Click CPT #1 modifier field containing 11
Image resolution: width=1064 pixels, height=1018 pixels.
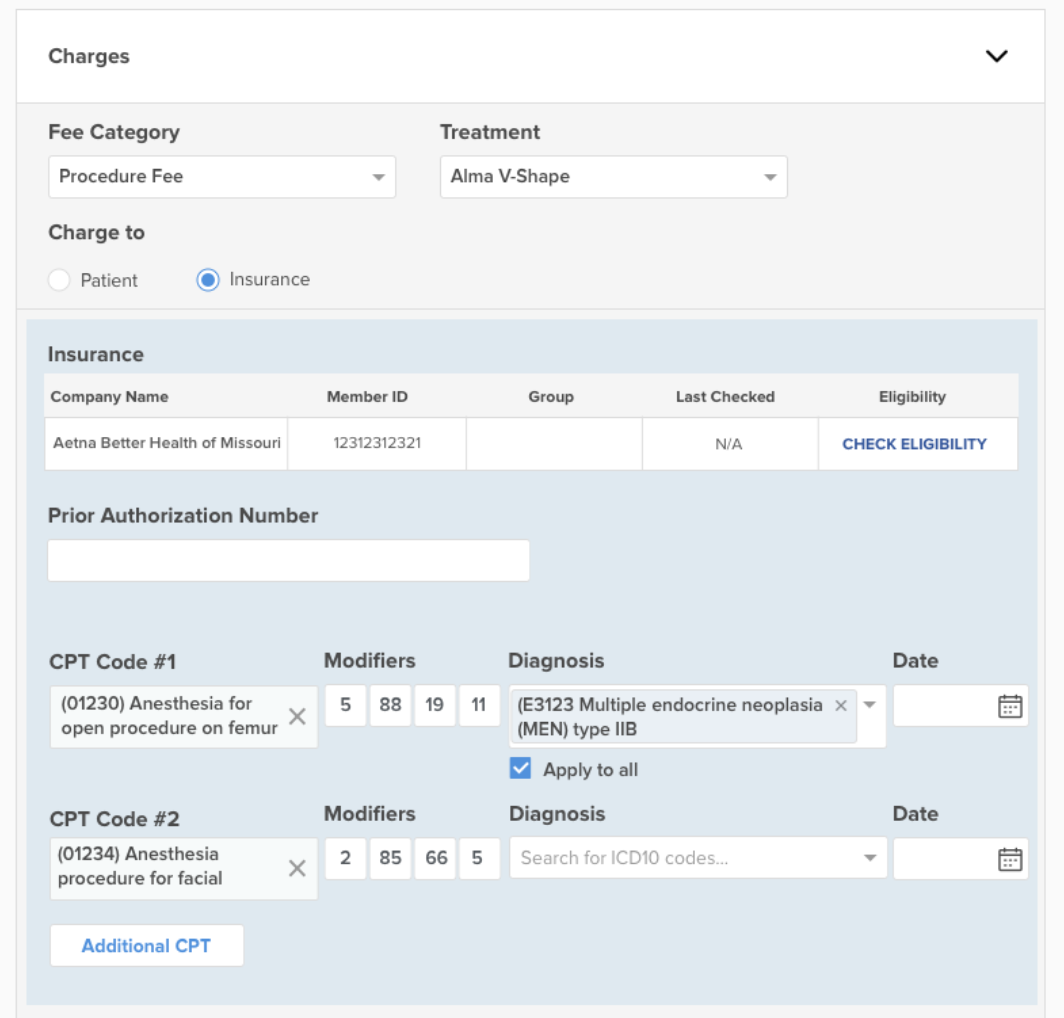[x=479, y=705]
